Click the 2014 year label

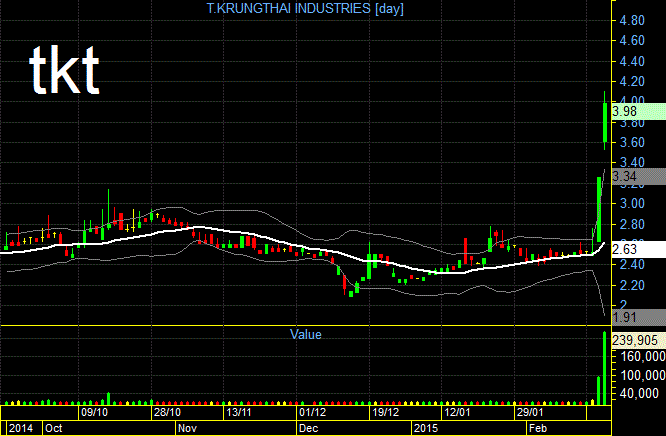pos(21,428)
